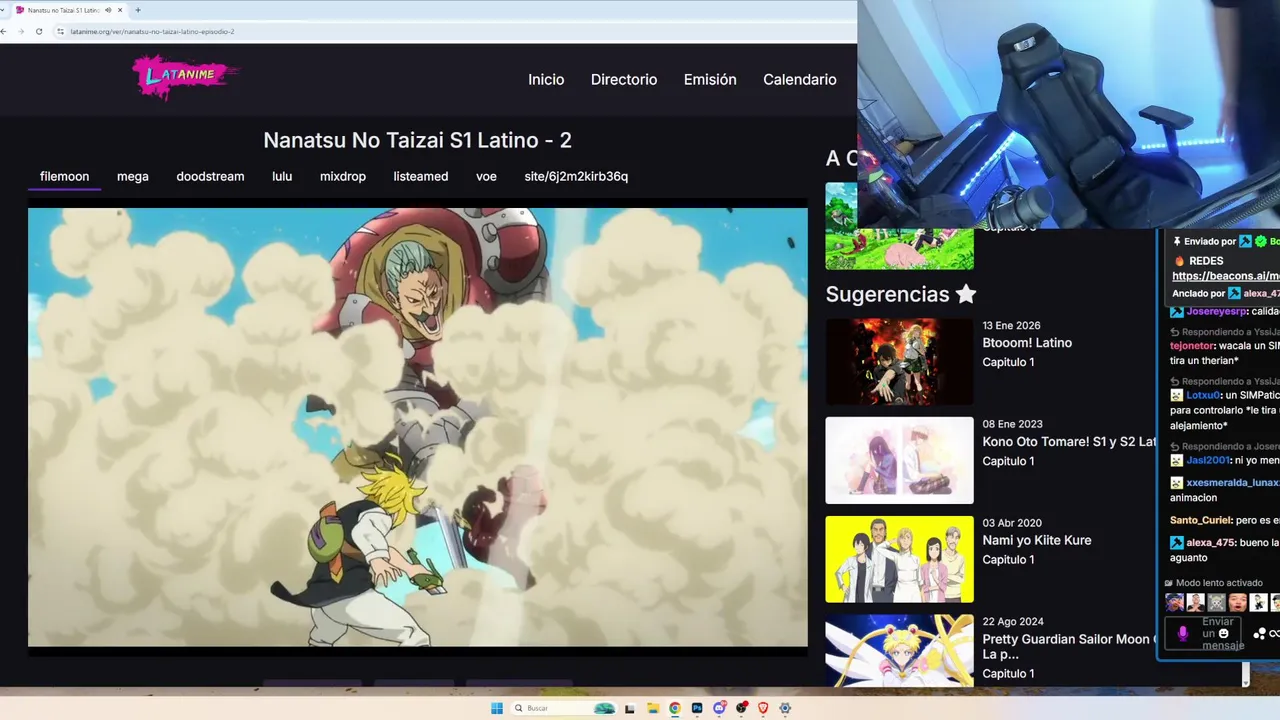
Task: Open the beacons.ai link in pinned chat
Action: [1226, 276]
